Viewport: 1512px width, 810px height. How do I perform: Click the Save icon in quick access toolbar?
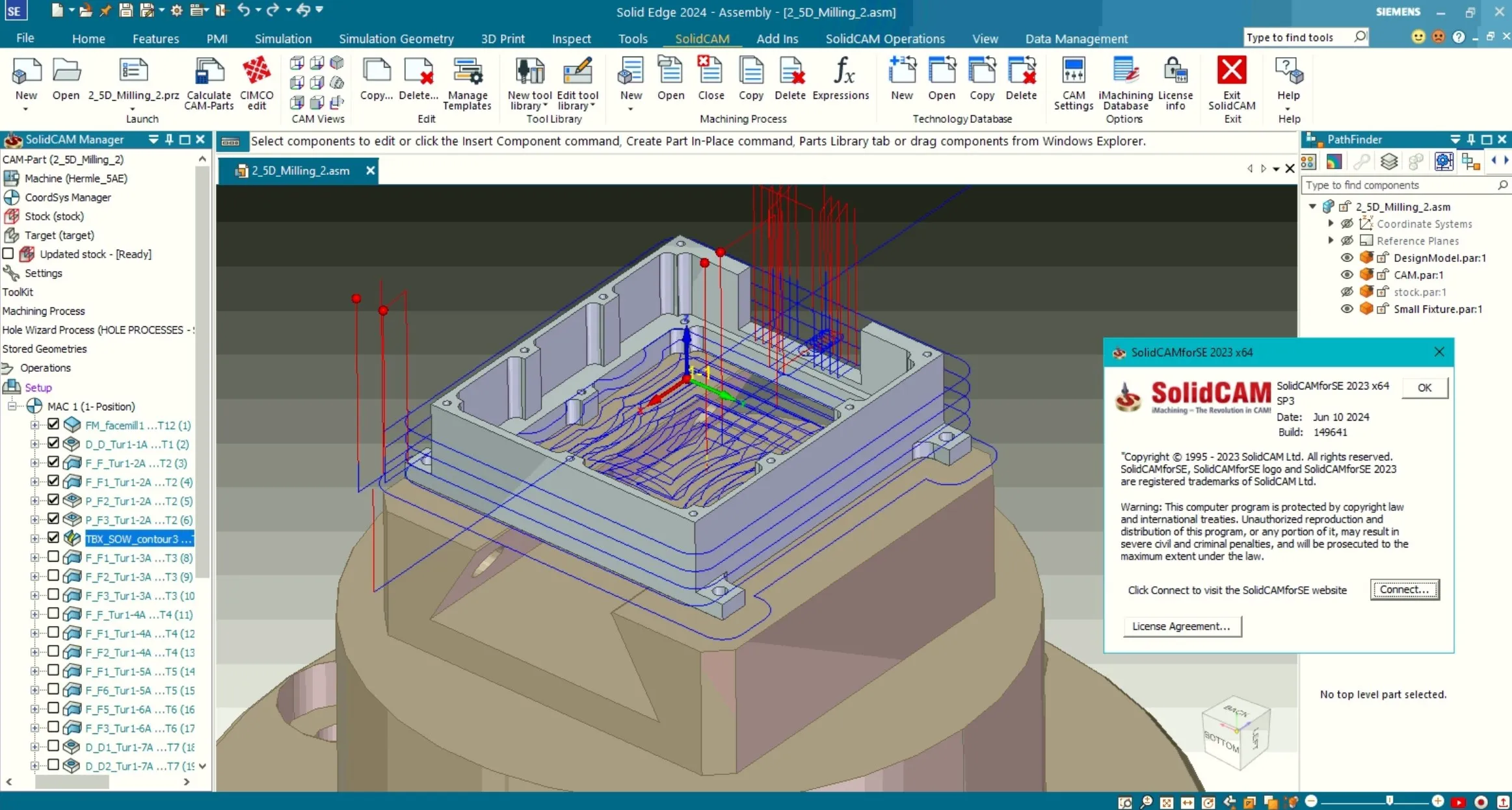tap(126, 10)
